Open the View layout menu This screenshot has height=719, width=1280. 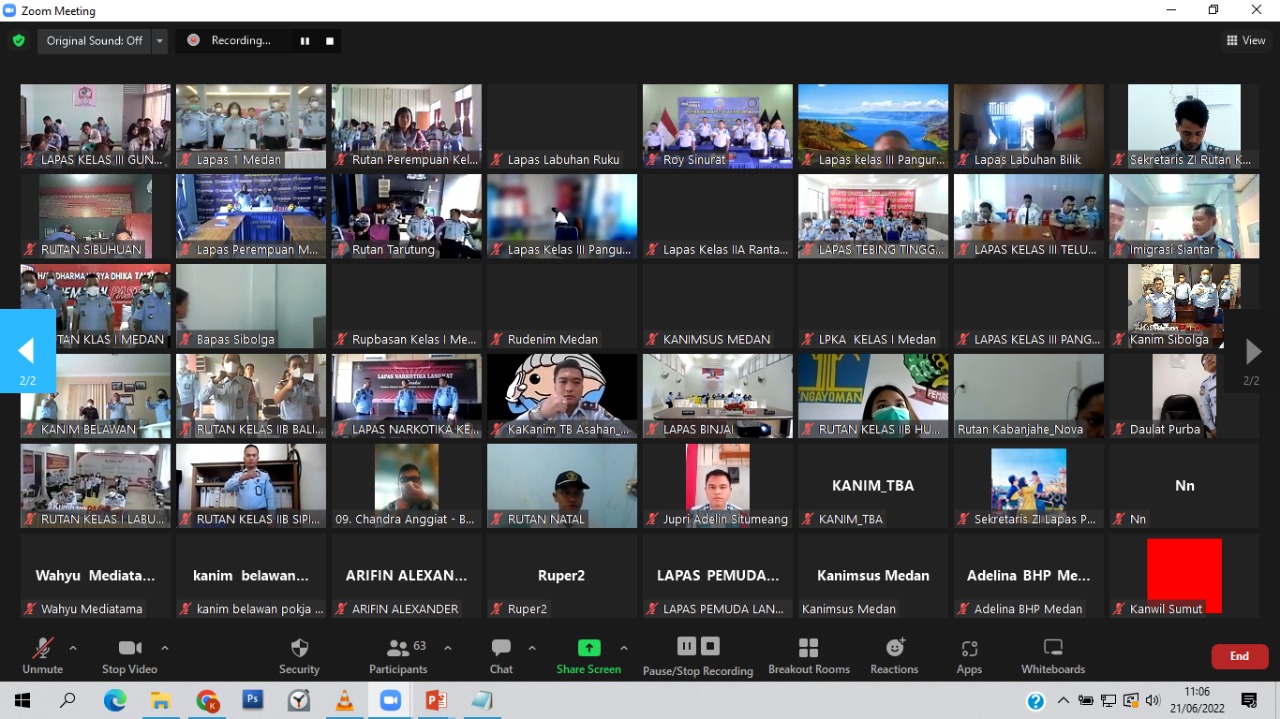pos(1246,41)
